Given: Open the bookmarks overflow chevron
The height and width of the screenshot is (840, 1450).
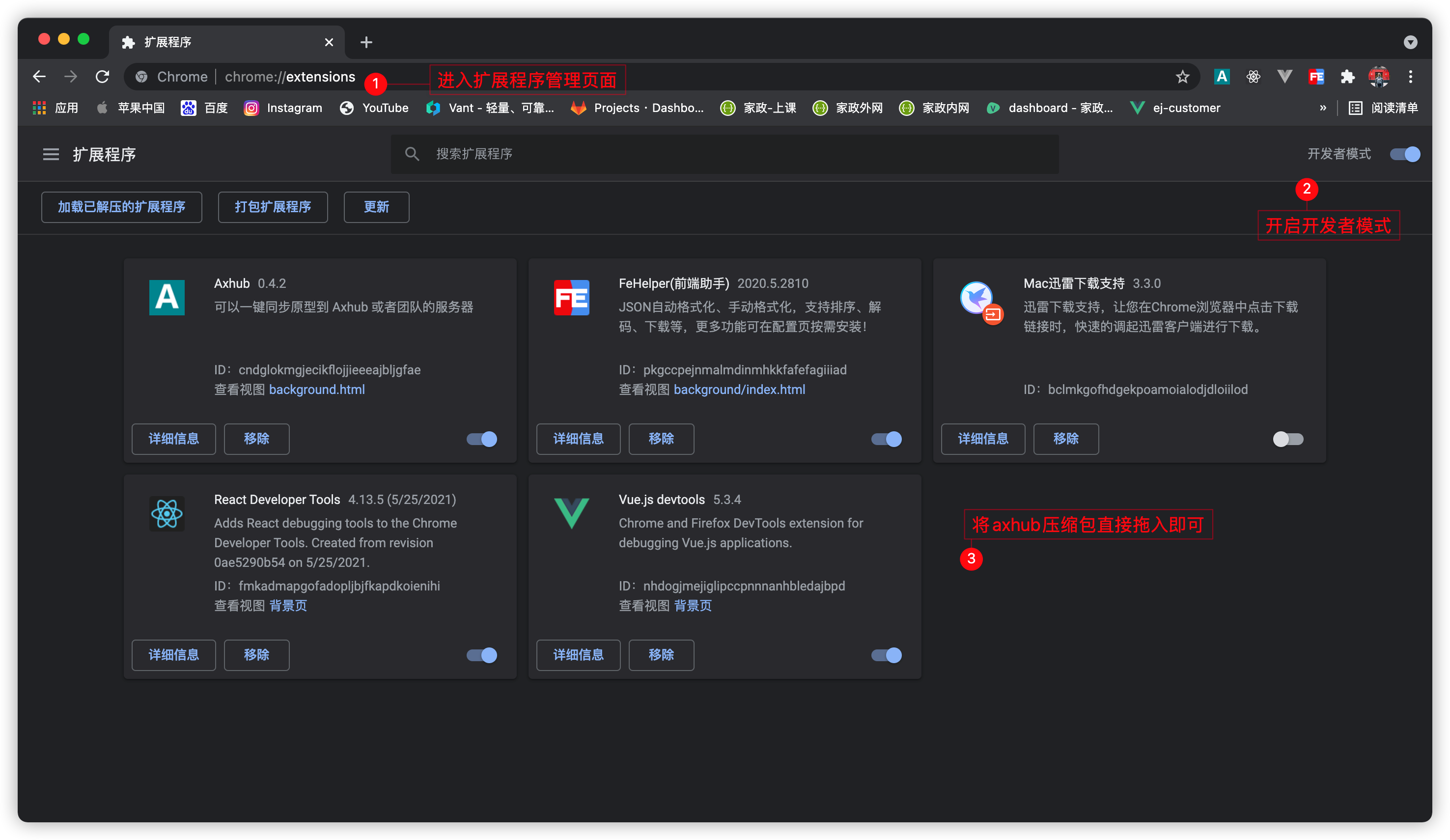Looking at the screenshot, I should tap(1322, 108).
